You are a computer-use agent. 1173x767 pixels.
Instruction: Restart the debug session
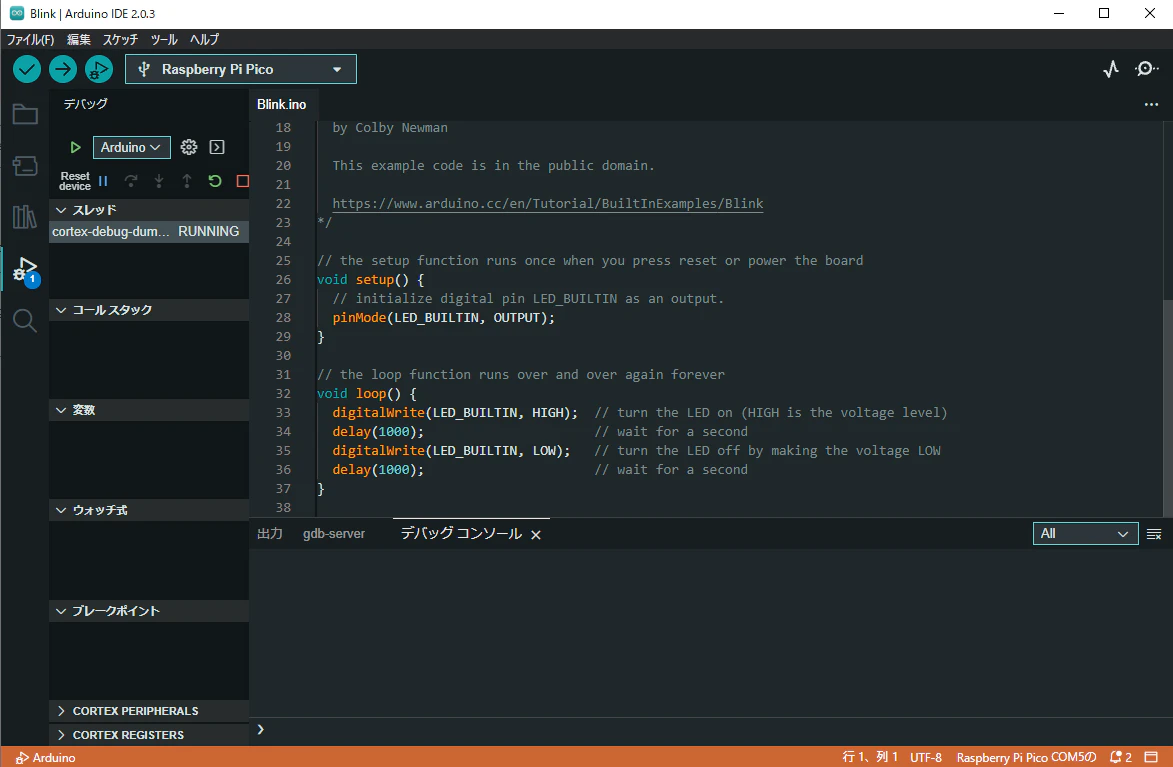click(x=215, y=181)
